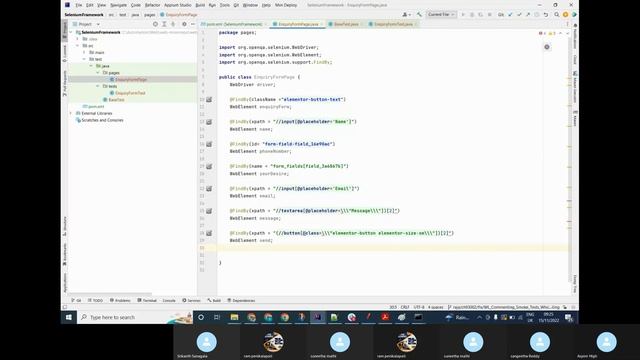
Task: Click the CRLF line separator status entry
Action: click(404, 307)
